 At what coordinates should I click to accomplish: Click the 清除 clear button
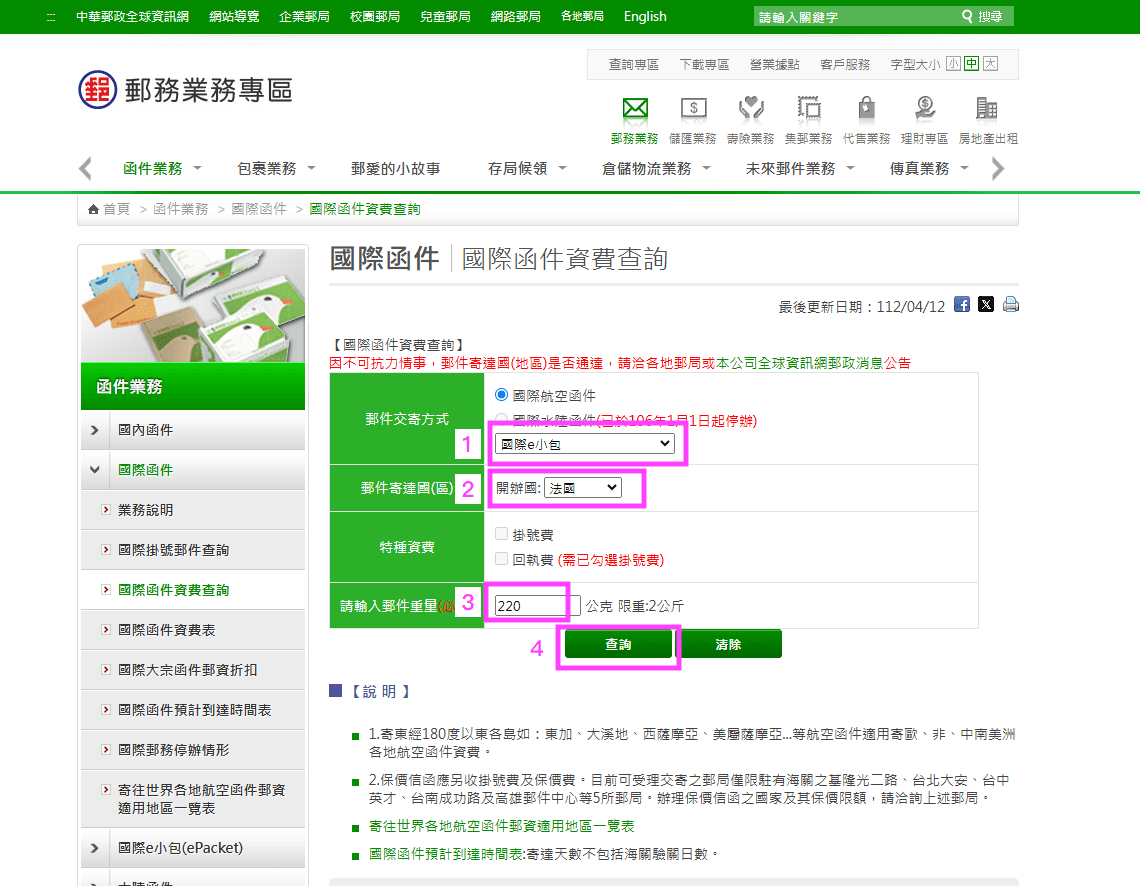point(728,645)
